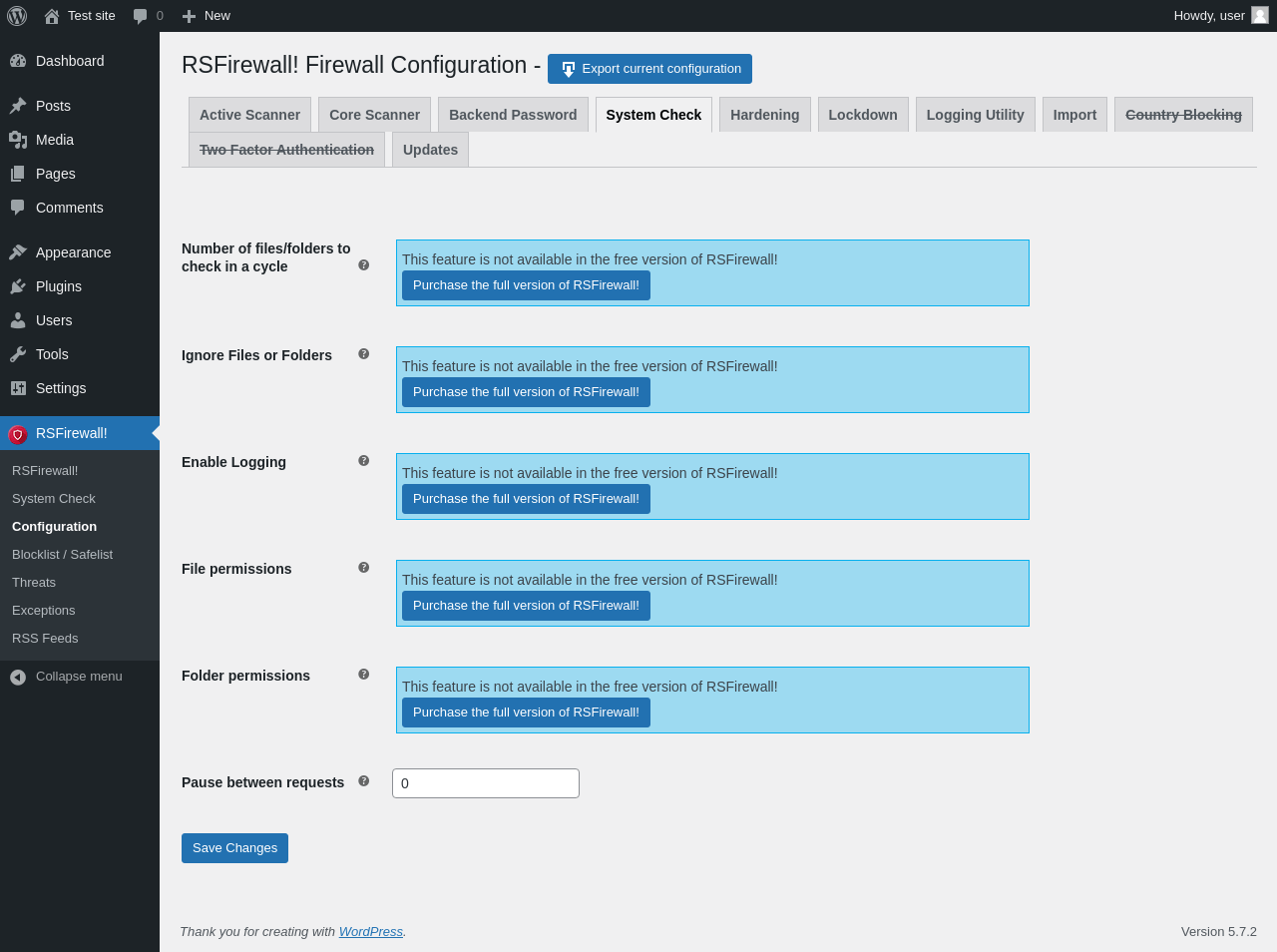
Task: Open the comments bubble icon in admin bar
Action: (x=141, y=16)
